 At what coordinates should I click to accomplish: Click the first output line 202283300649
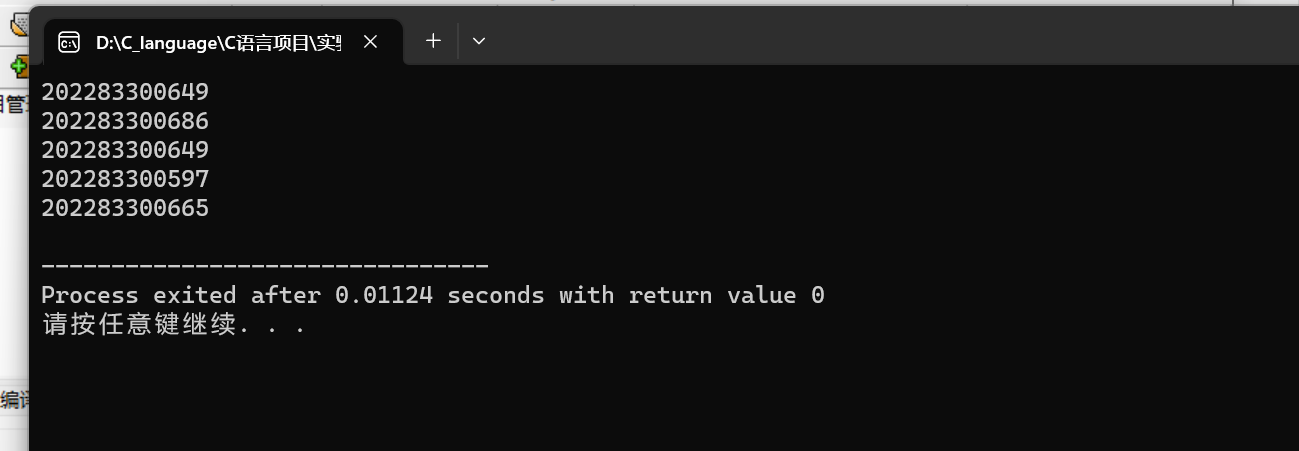pos(125,93)
